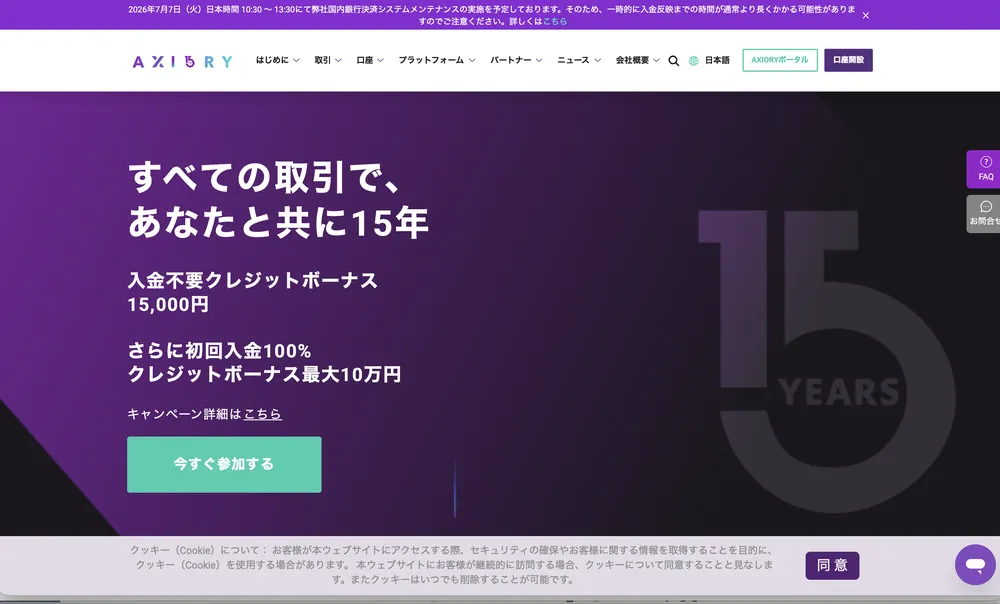Click the 今すぐ参加する button
The image size is (1000, 604).
click(224, 464)
